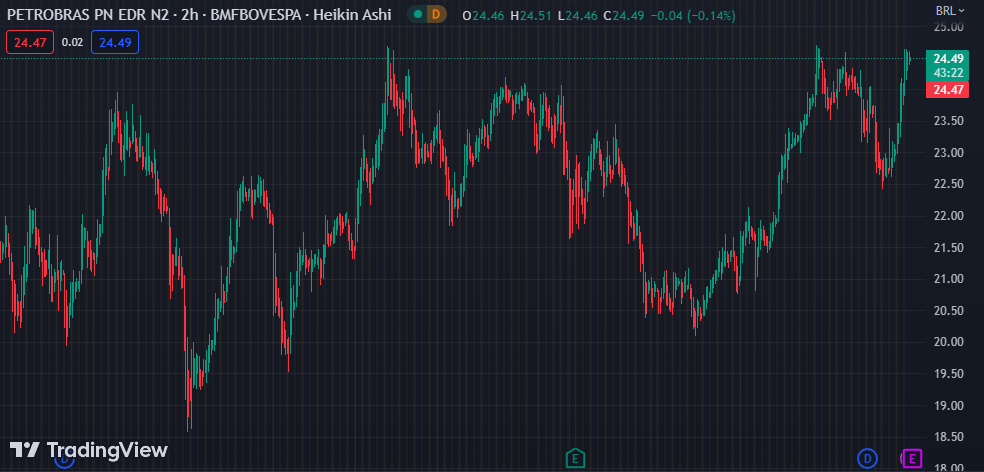Click the red 24.47 price axis label
Viewport: 984px width, 472px height.
pyautogui.click(x=948, y=90)
